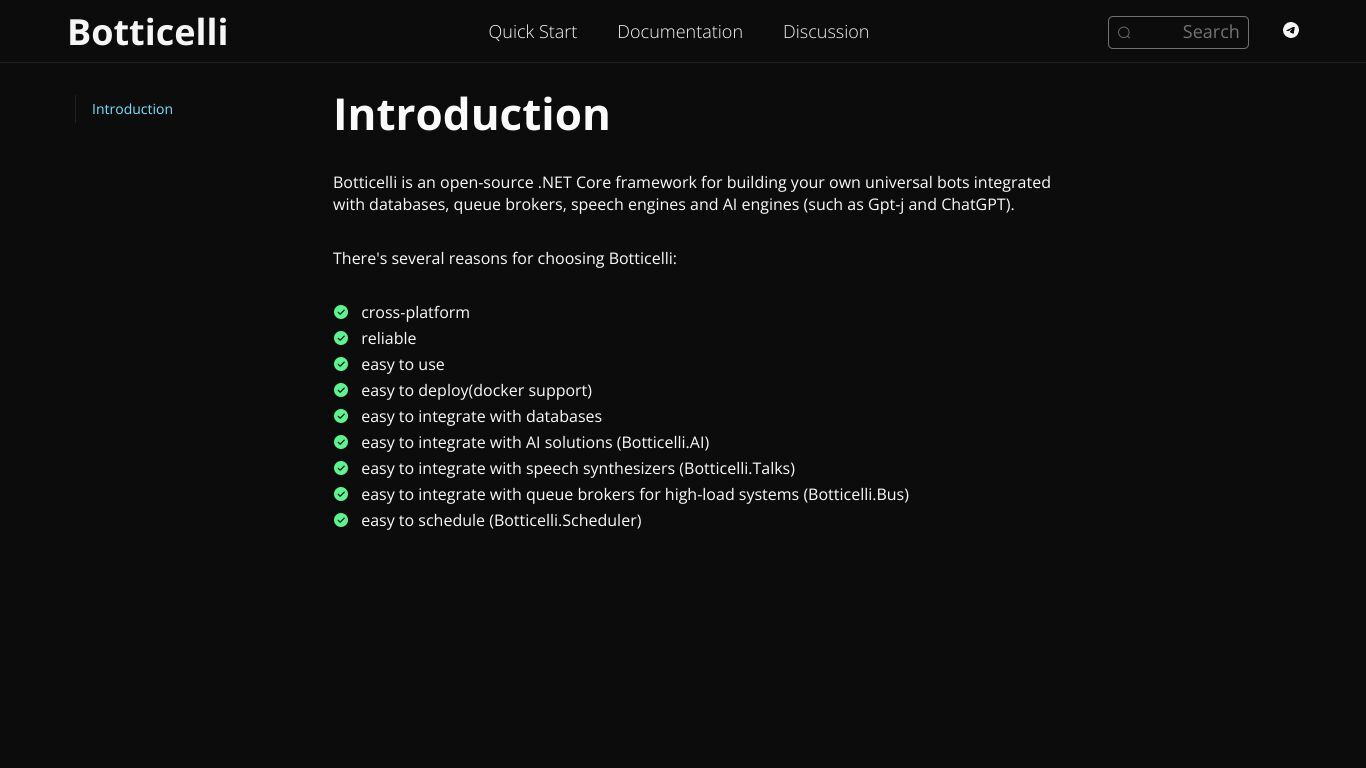Click the Introduction page heading
The width and height of the screenshot is (1366, 768).
471,114
